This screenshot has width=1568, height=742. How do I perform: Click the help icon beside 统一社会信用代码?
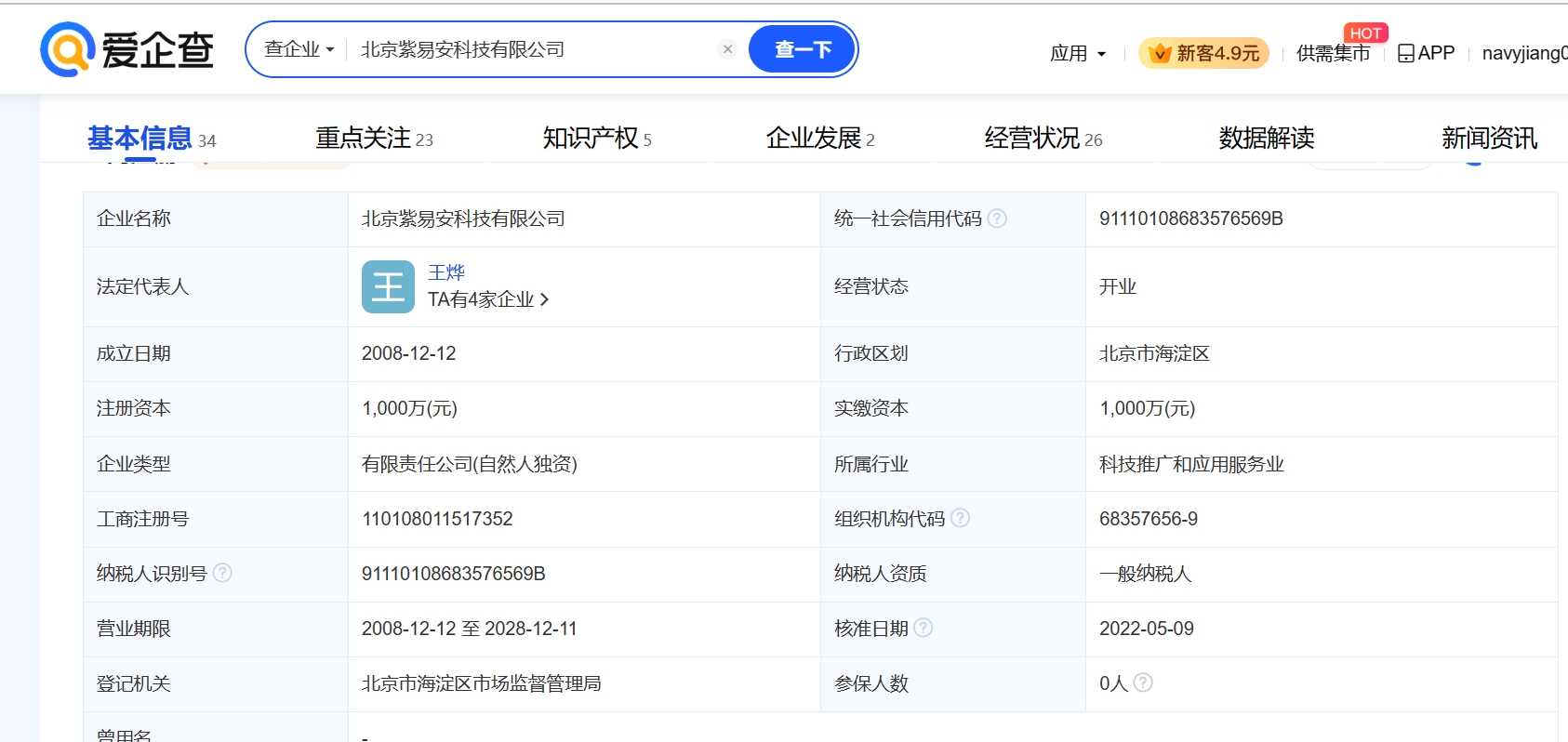(x=997, y=219)
